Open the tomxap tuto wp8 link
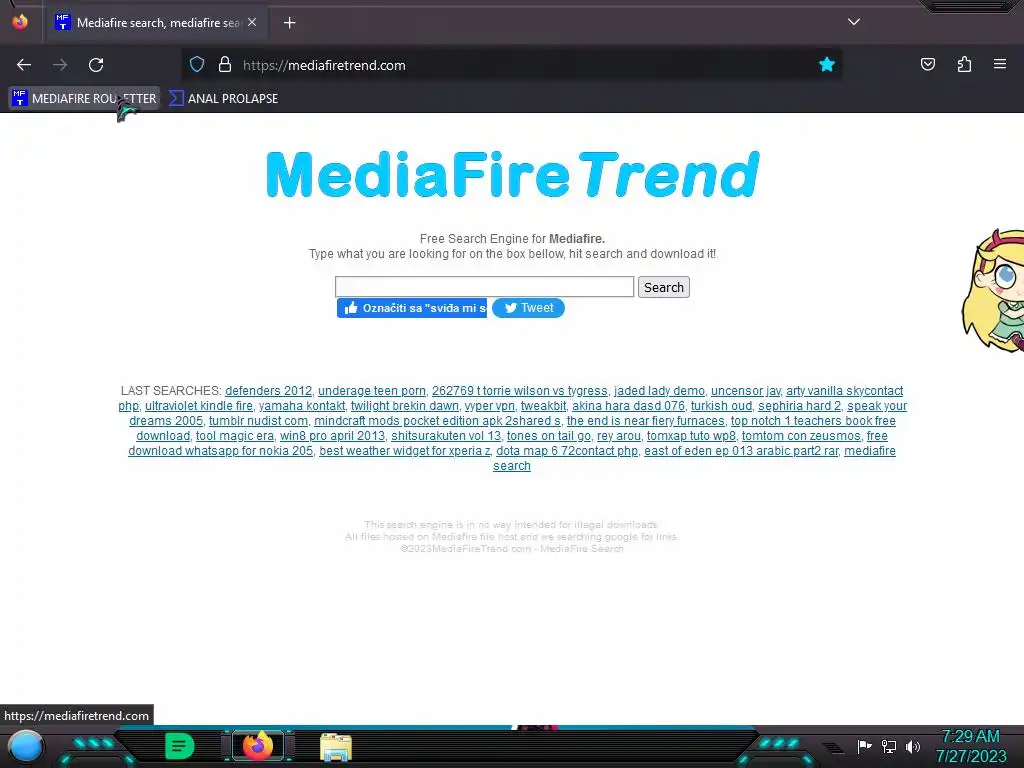 (x=691, y=436)
